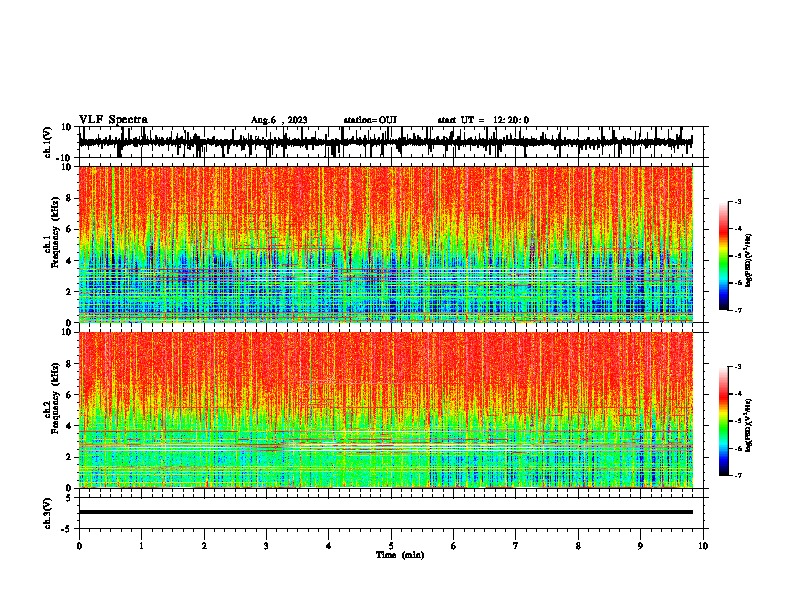This screenshot has width=792, height=612.
Task: Click the ch.1 color scale bar
Action: (x=723, y=256)
